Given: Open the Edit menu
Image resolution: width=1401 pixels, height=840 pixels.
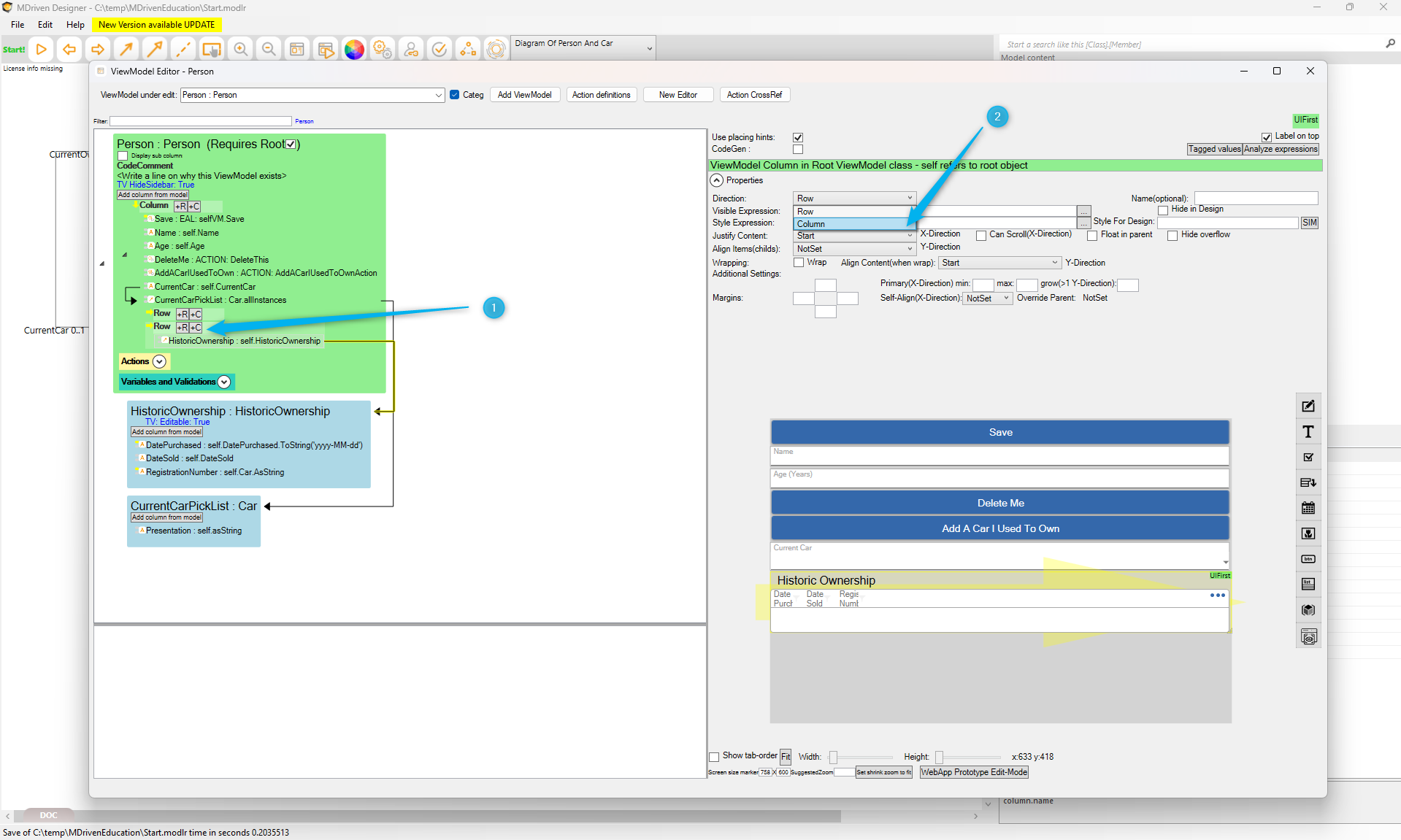Looking at the screenshot, I should tap(45, 24).
